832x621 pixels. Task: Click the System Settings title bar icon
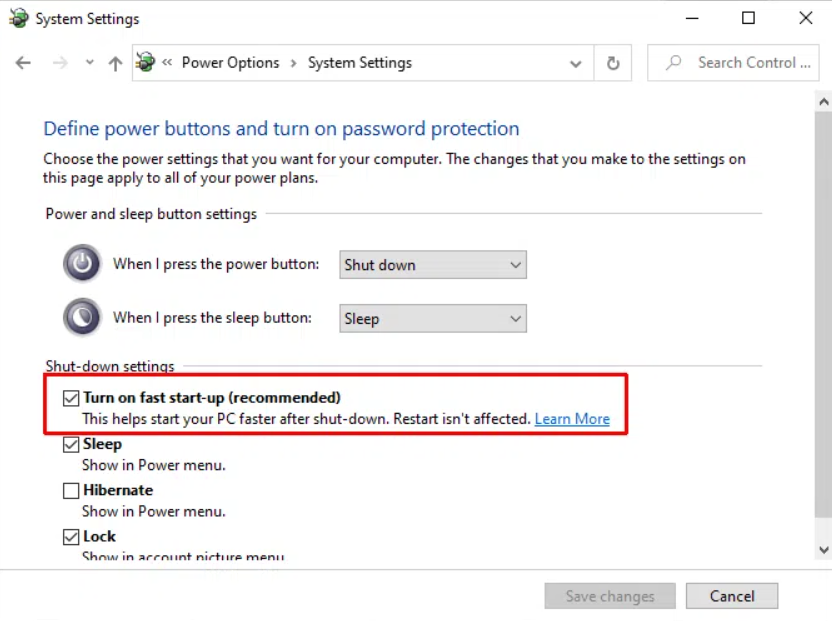tap(19, 18)
